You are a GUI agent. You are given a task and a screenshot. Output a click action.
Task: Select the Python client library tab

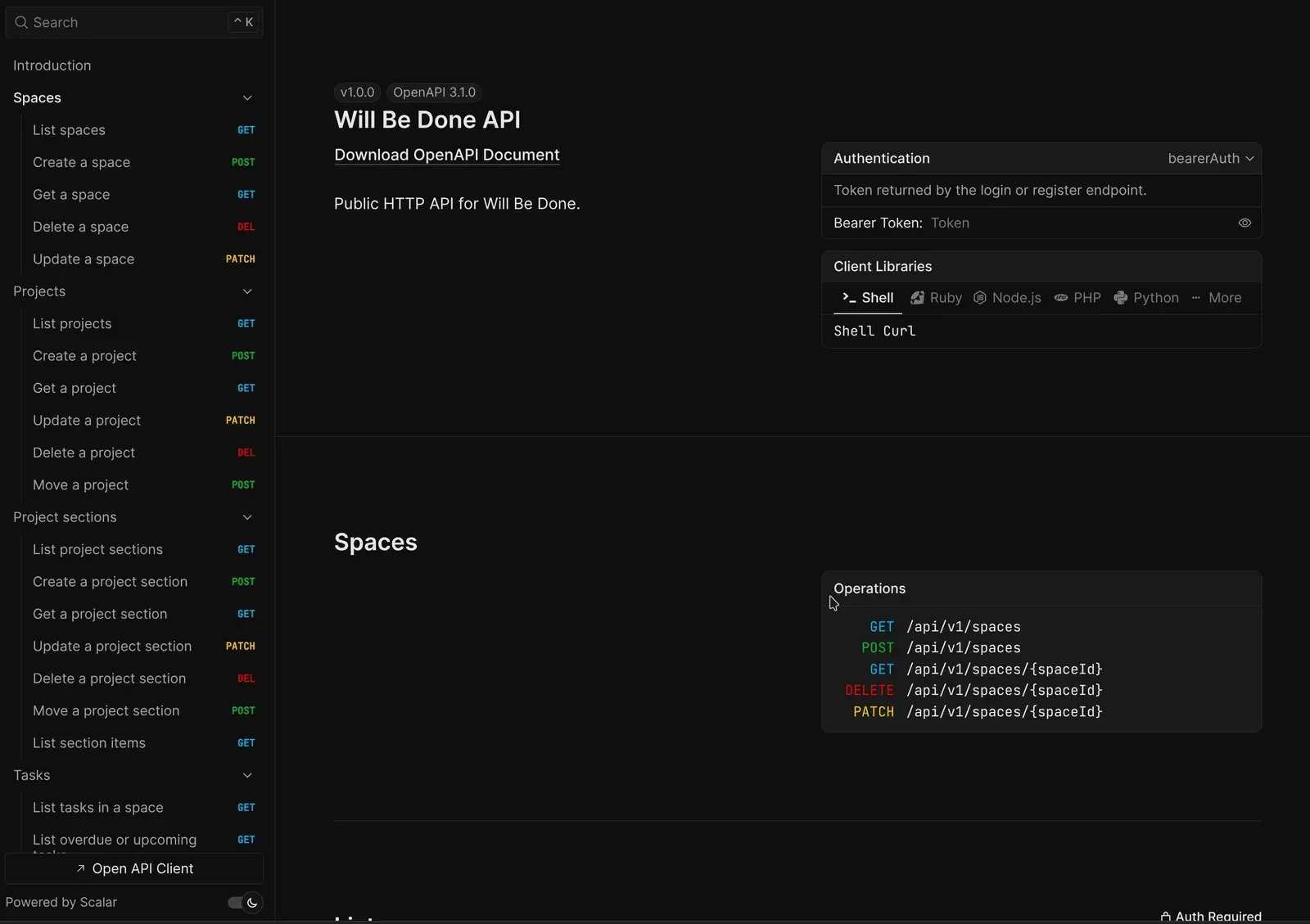coord(1146,298)
